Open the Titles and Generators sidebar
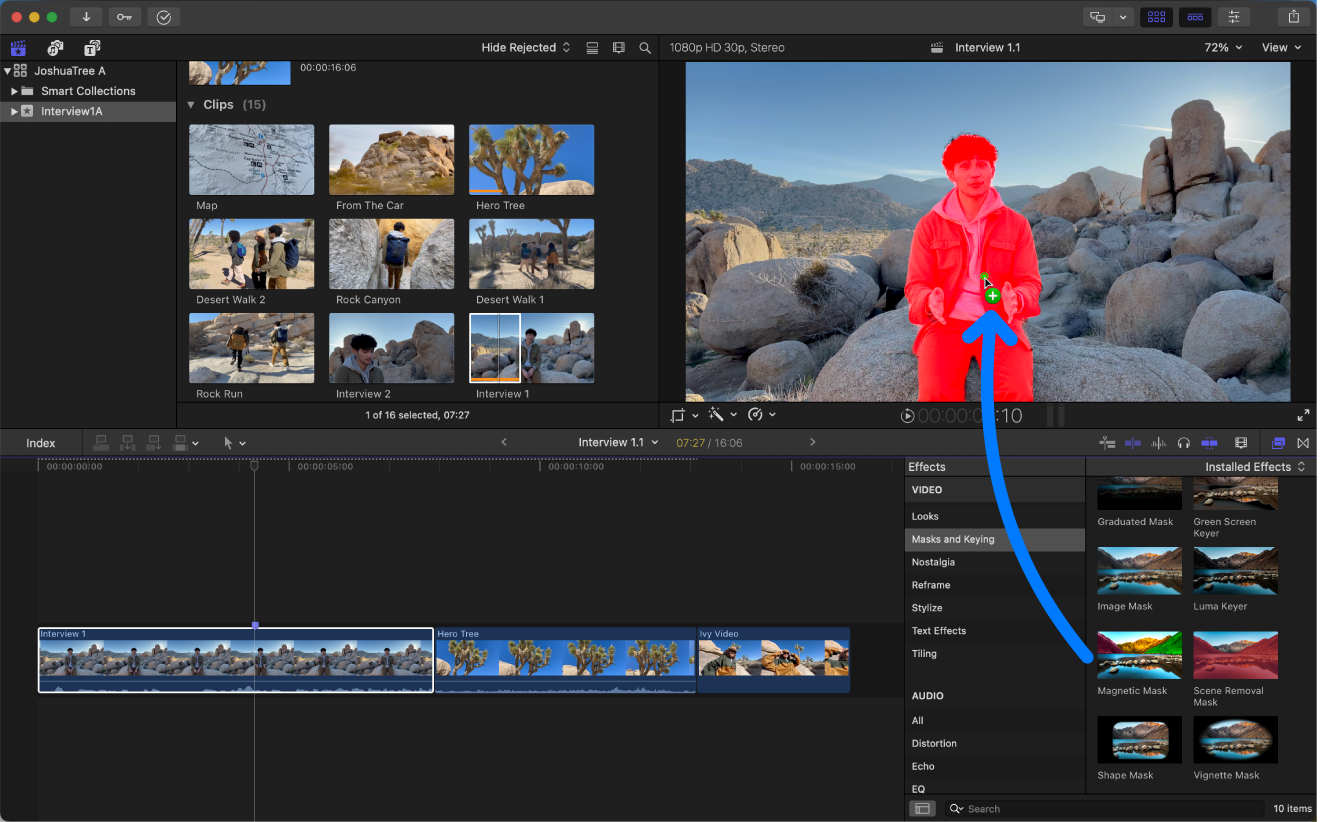 click(x=91, y=48)
